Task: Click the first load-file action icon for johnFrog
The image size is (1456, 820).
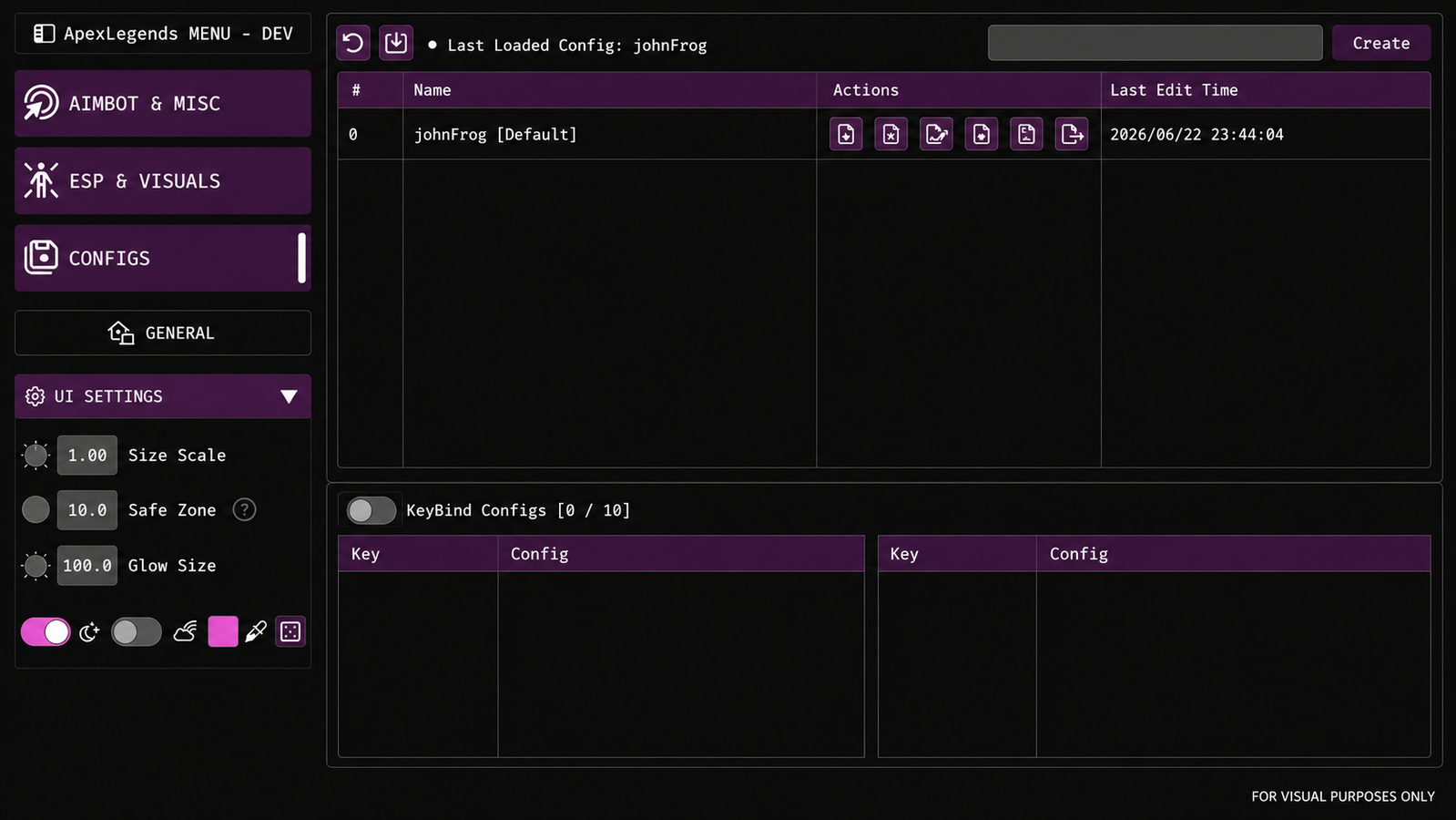Action: [846, 134]
